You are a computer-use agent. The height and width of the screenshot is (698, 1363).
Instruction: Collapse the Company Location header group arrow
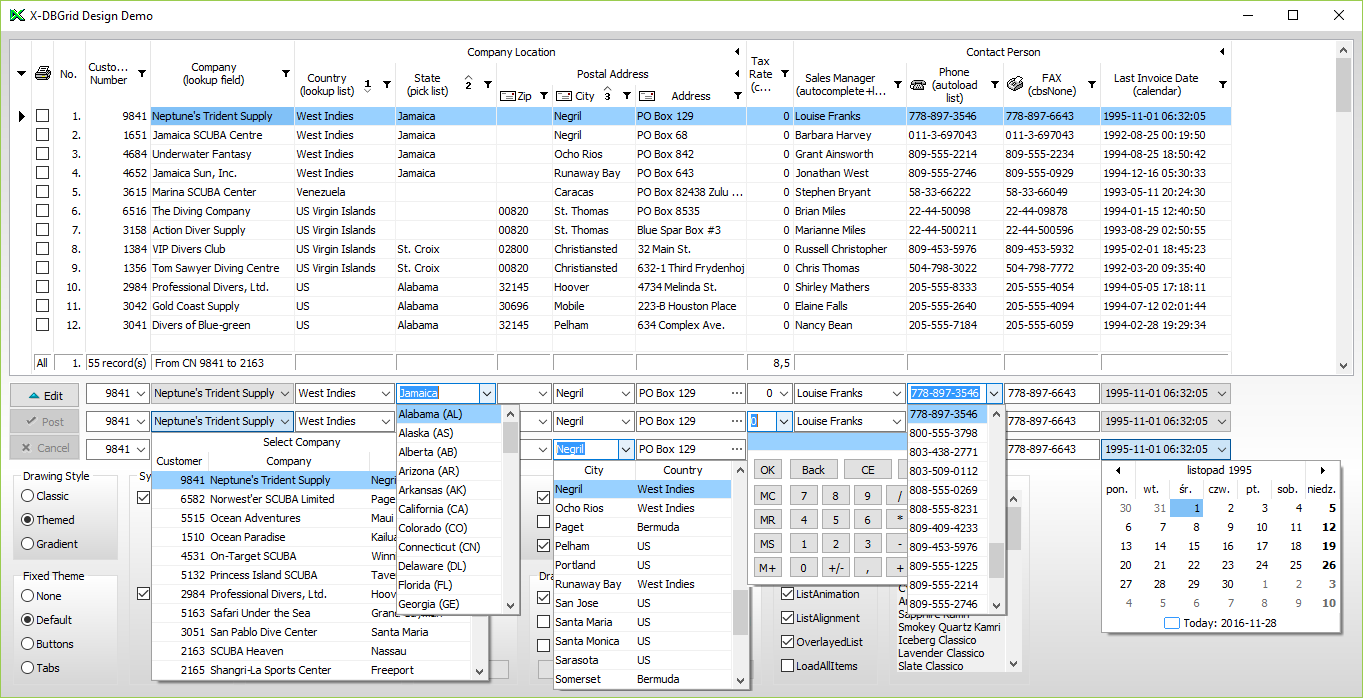coord(737,52)
